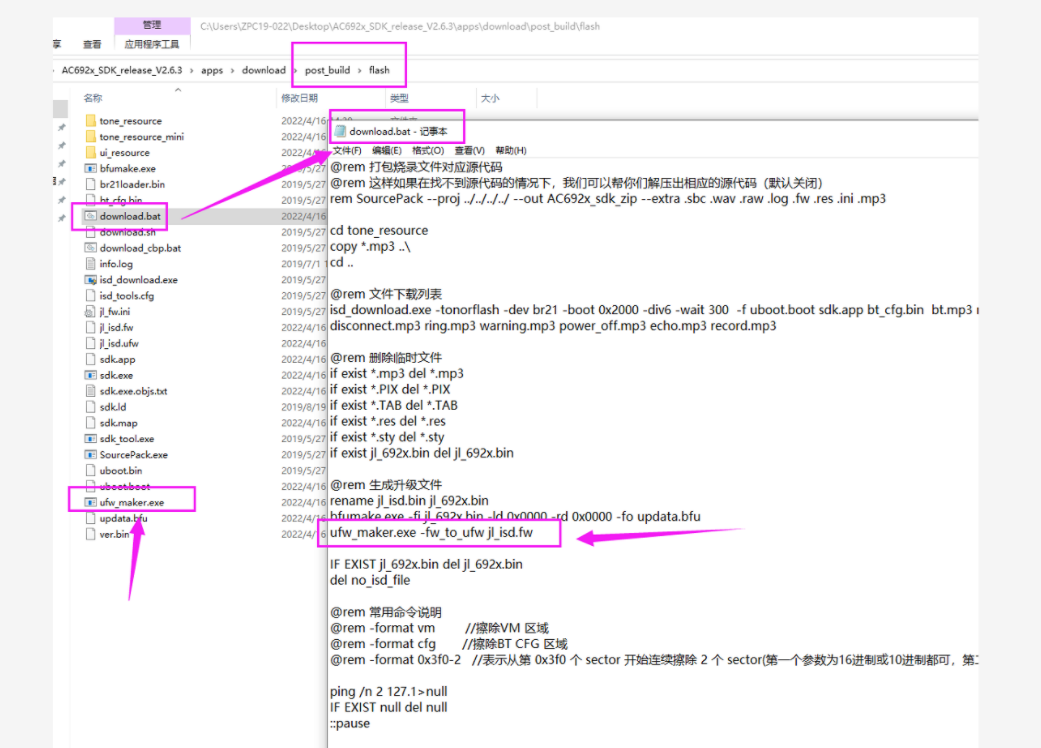Expand the chevron after AC692x_SDK_release_V2.6.3 breadcrumb
This screenshot has height=748, width=1041.
192,70
